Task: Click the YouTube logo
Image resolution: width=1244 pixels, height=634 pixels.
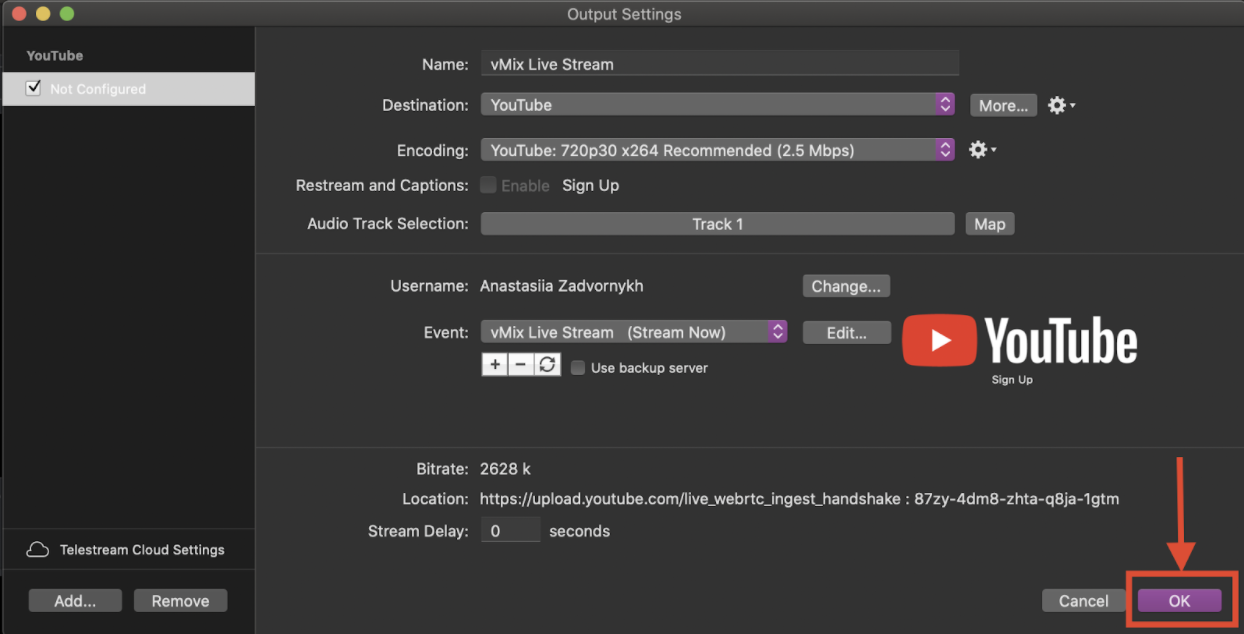Action: (x=1020, y=341)
